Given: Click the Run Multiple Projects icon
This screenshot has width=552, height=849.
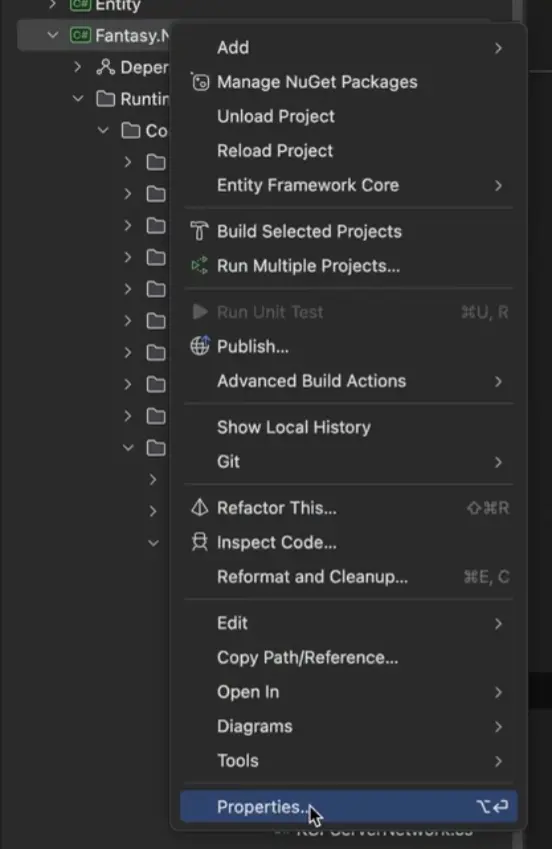Looking at the screenshot, I should click(x=199, y=265).
